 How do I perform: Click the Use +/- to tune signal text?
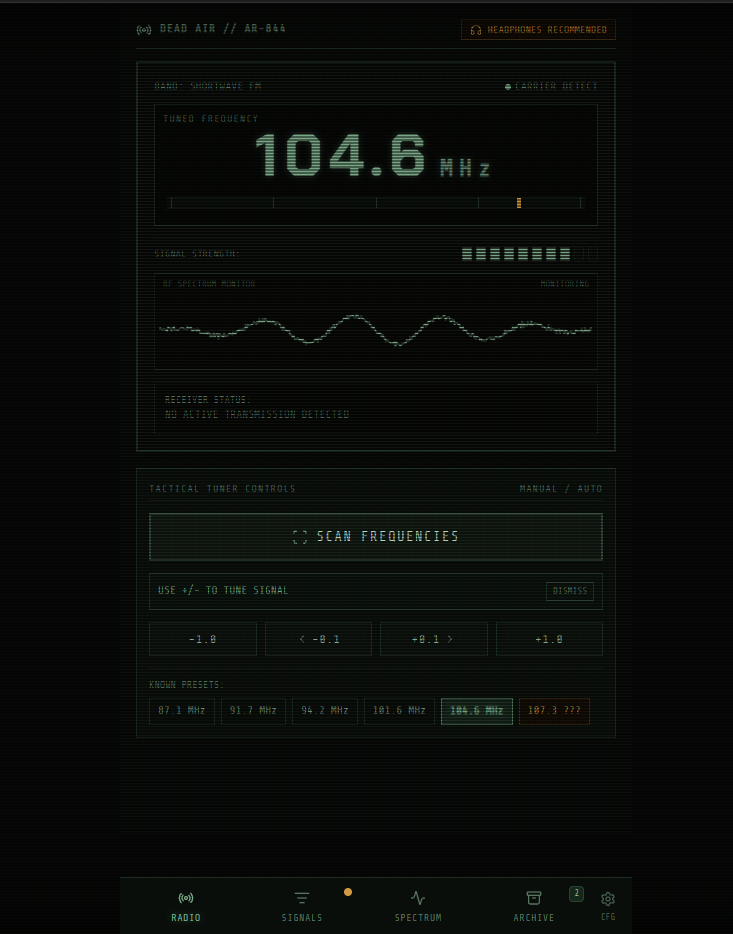tap(223, 591)
